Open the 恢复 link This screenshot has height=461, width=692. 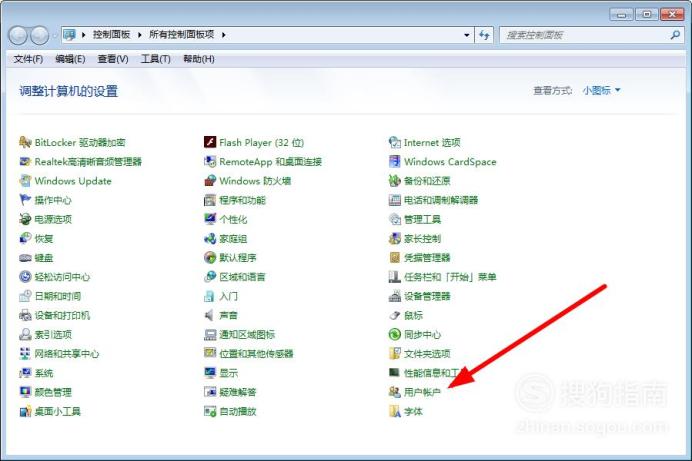tap(44, 239)
